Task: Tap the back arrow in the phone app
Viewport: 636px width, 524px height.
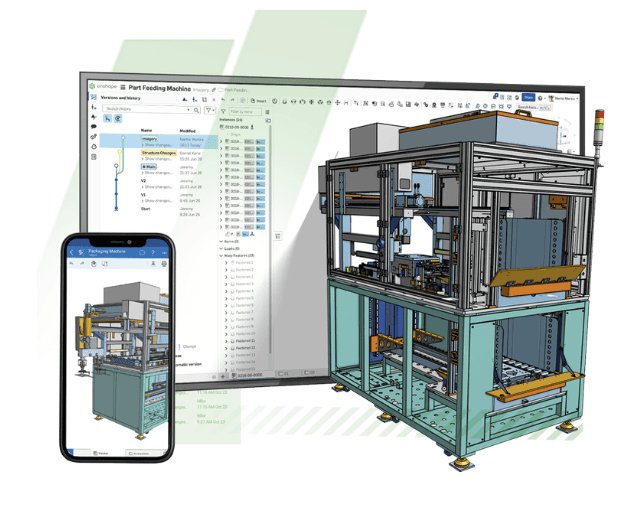Action: pyautogui.click(x=72, y=252)
